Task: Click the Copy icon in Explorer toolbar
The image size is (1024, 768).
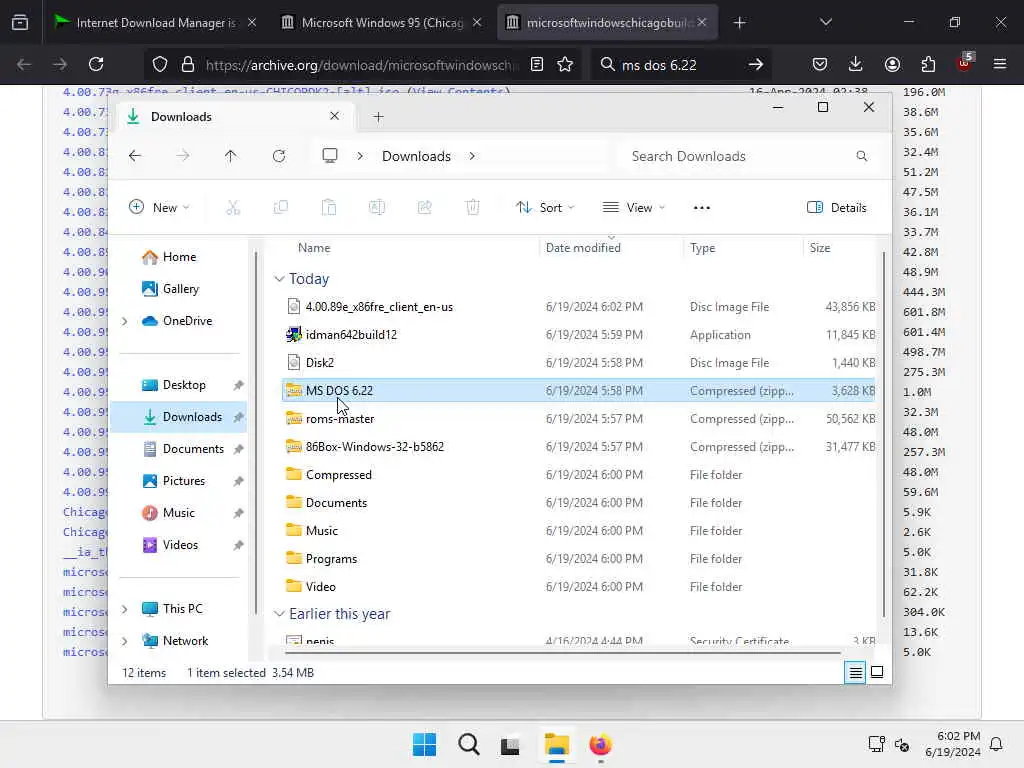Action: tap(281, 208)
